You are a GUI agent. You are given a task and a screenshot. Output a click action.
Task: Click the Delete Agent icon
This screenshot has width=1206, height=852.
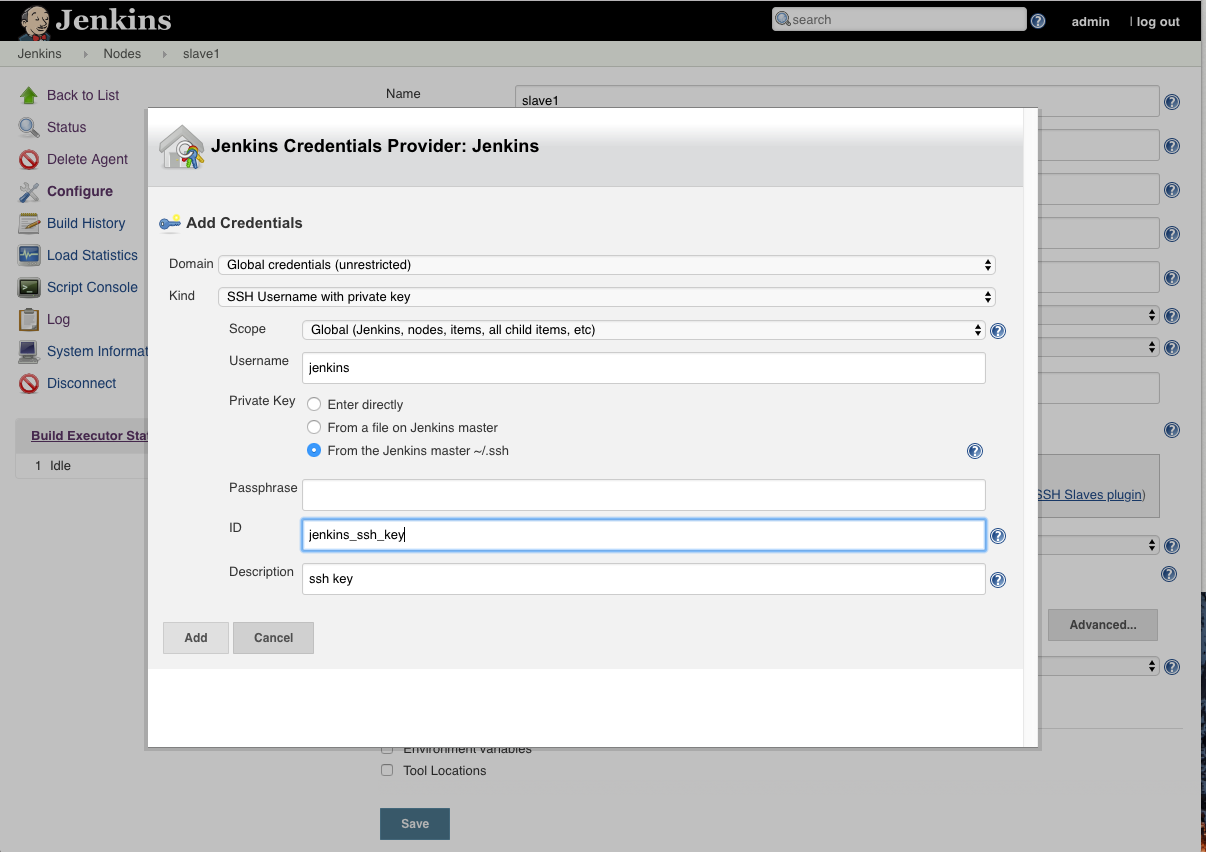(x=29, y=159)
